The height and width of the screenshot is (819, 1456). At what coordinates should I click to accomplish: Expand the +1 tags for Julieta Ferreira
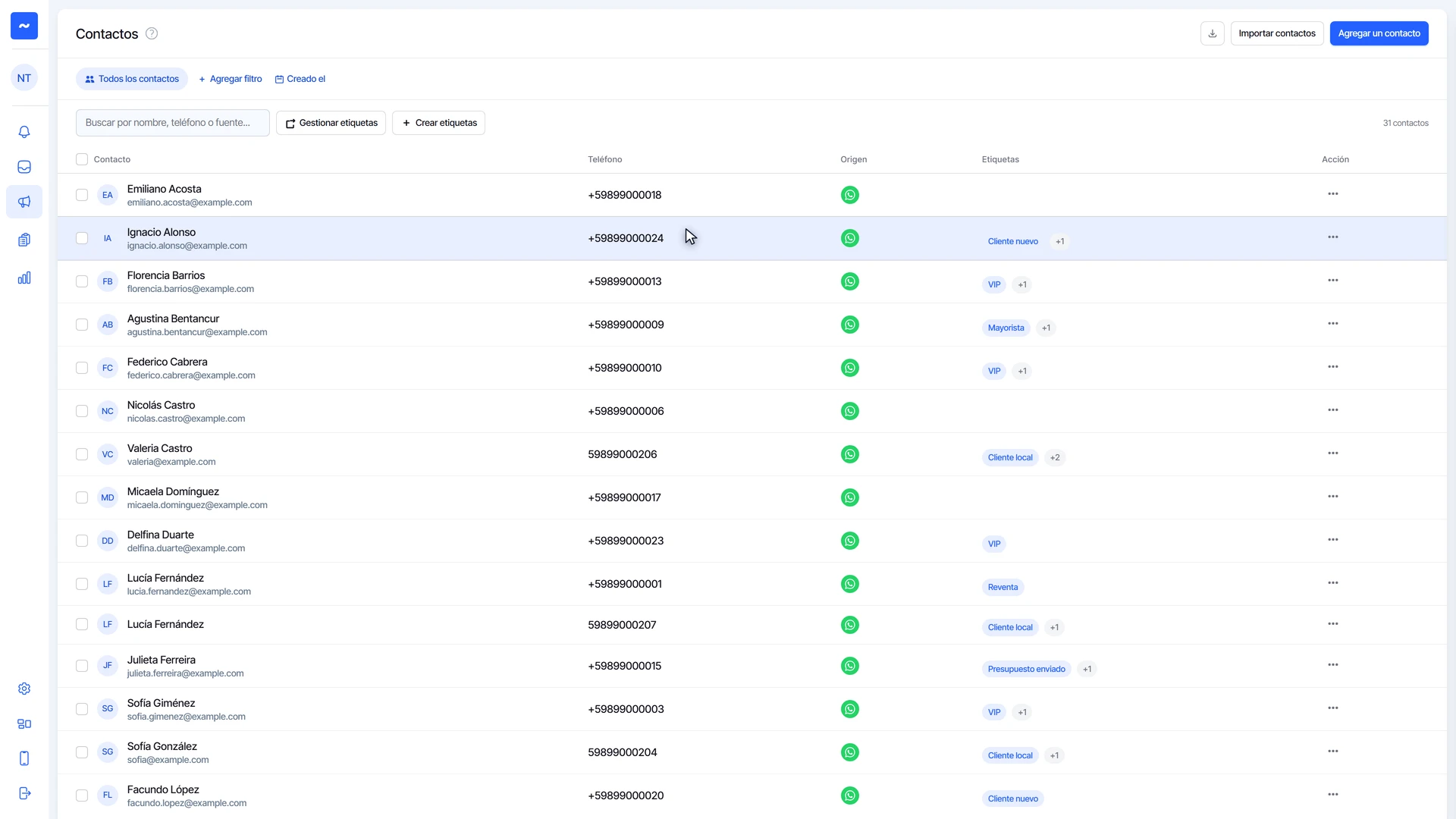tap(1087, 669)
